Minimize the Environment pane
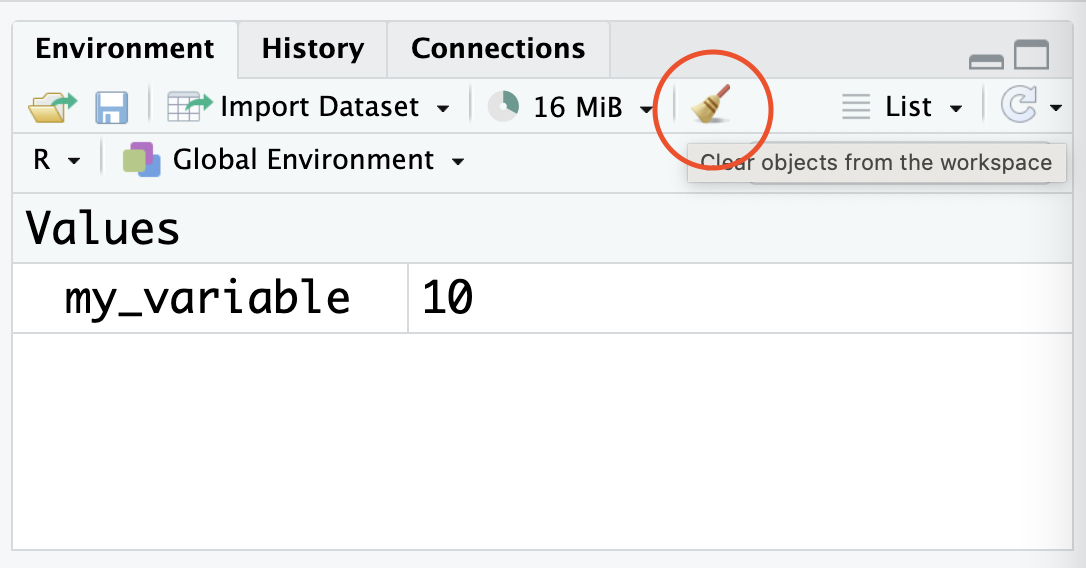 click(x=986, y=62)
